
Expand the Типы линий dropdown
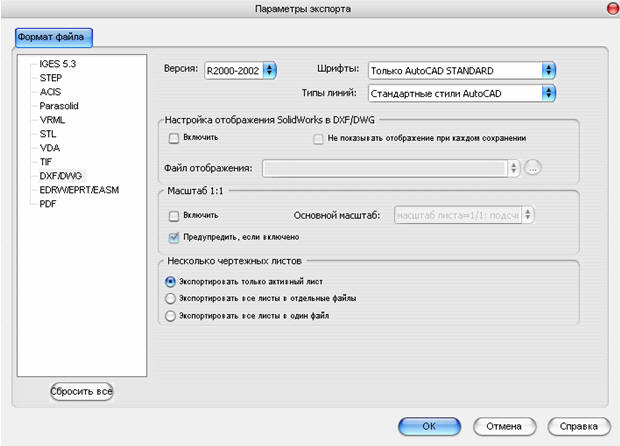tap(462, 93)
